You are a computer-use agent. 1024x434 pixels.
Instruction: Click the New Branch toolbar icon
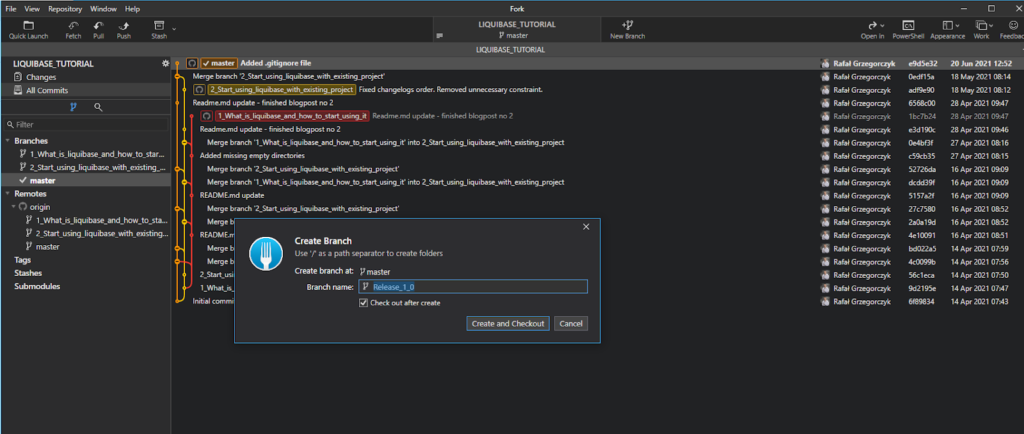click(x=627, y=29)
